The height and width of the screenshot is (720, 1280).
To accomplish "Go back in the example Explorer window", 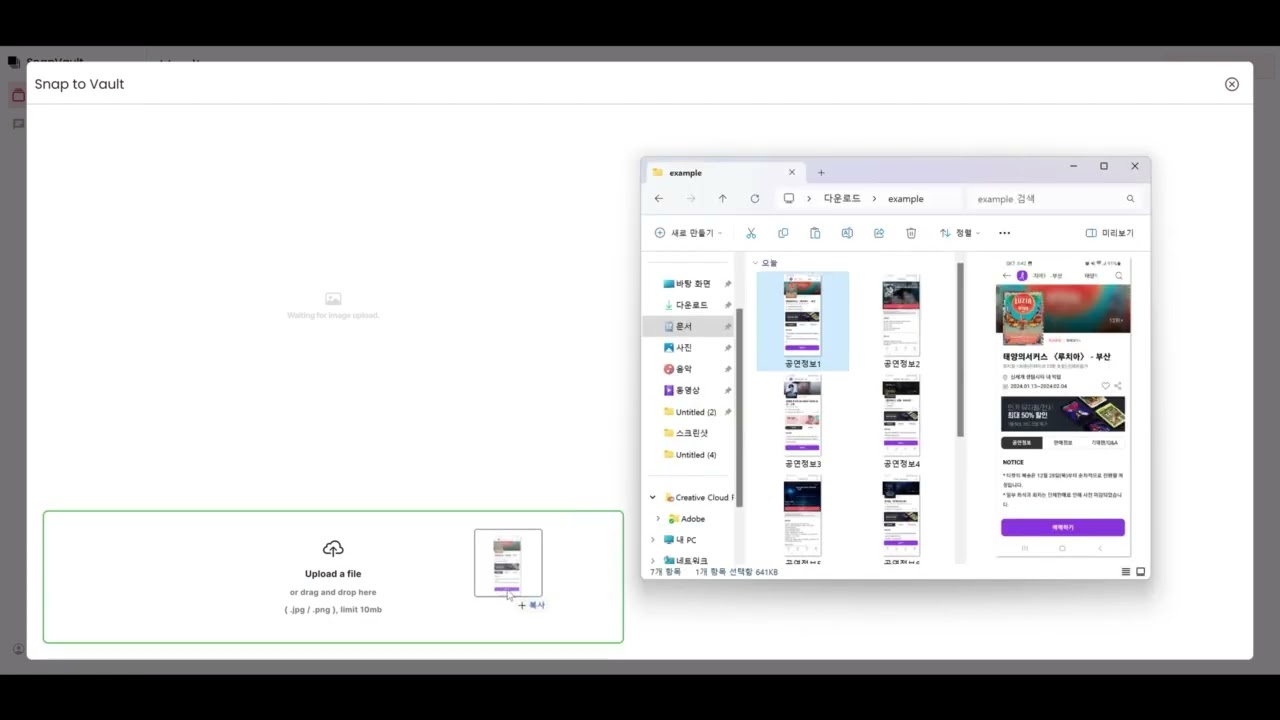I will point(659,199).
